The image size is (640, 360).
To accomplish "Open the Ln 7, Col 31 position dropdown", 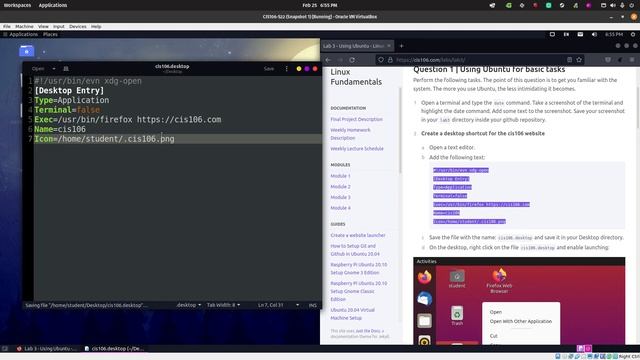I will 278,305.
